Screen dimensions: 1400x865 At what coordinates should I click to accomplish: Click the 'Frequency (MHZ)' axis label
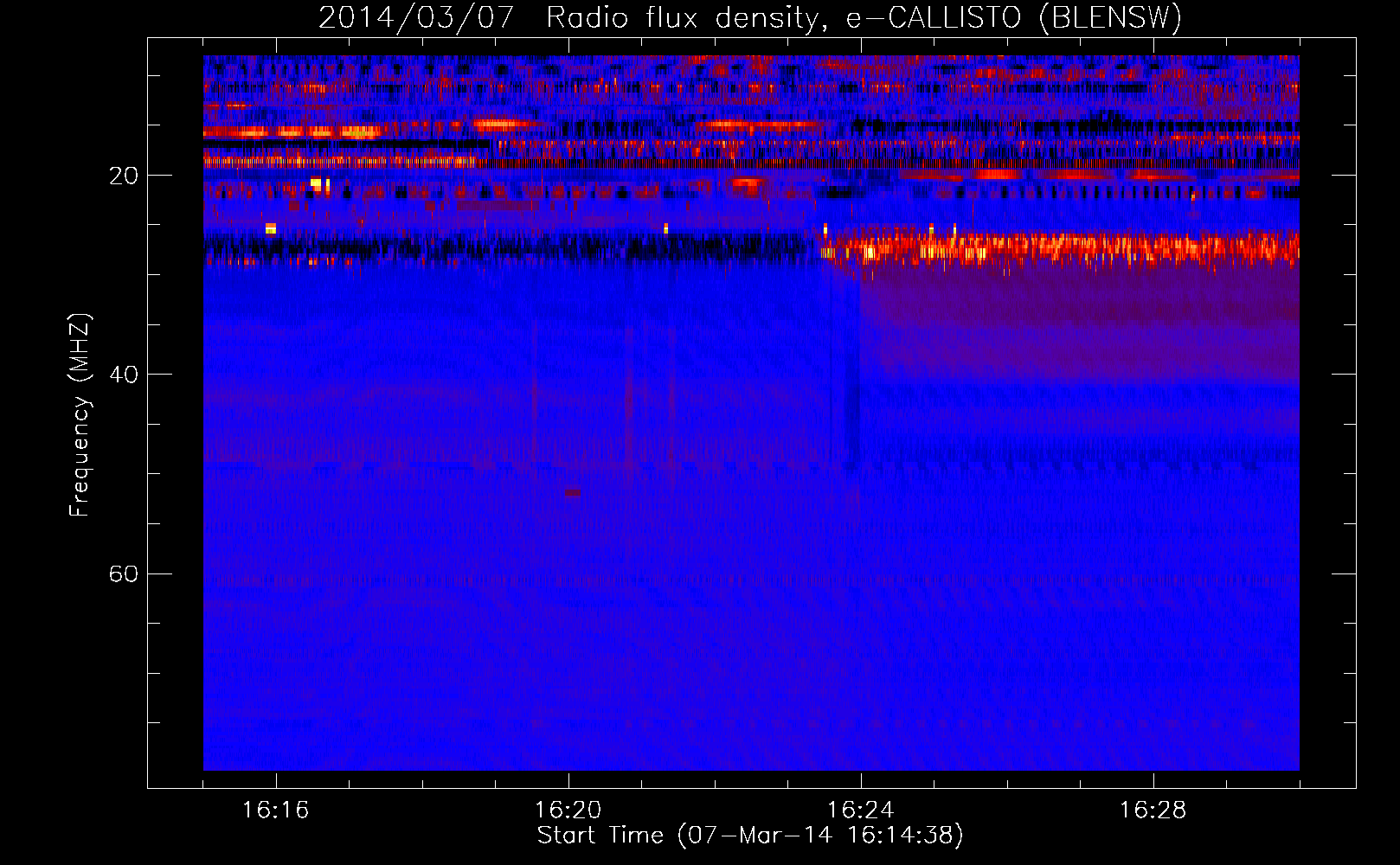tap(80, 415)
